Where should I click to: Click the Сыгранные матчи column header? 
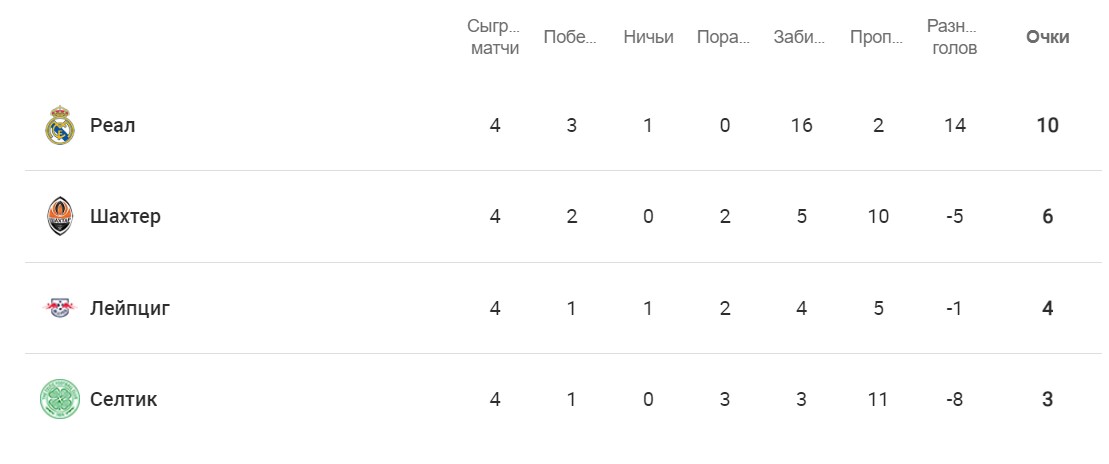(x=495, y=37)
